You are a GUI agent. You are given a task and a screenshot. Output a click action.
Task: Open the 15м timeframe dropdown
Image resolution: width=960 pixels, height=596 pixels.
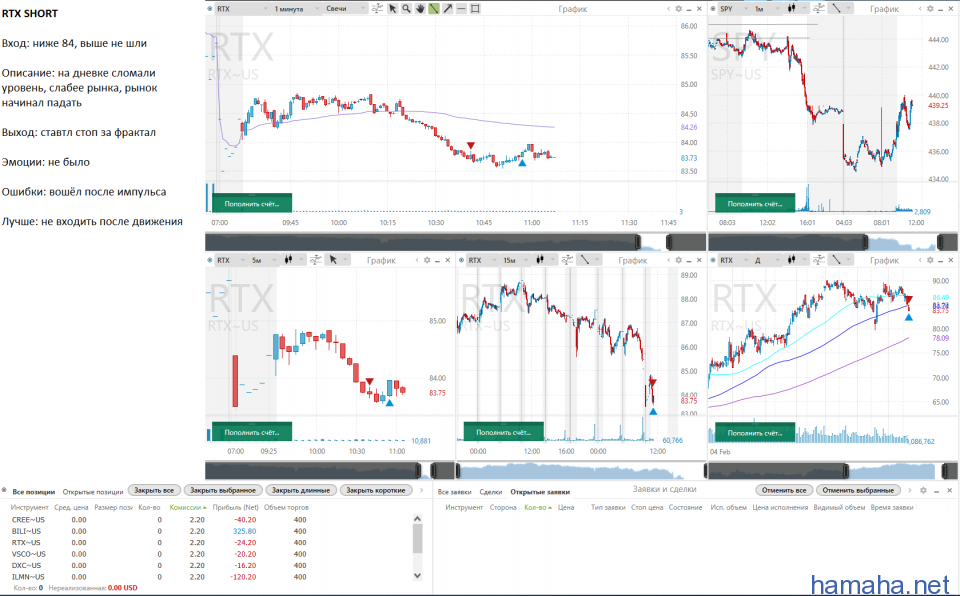(516, 260)
